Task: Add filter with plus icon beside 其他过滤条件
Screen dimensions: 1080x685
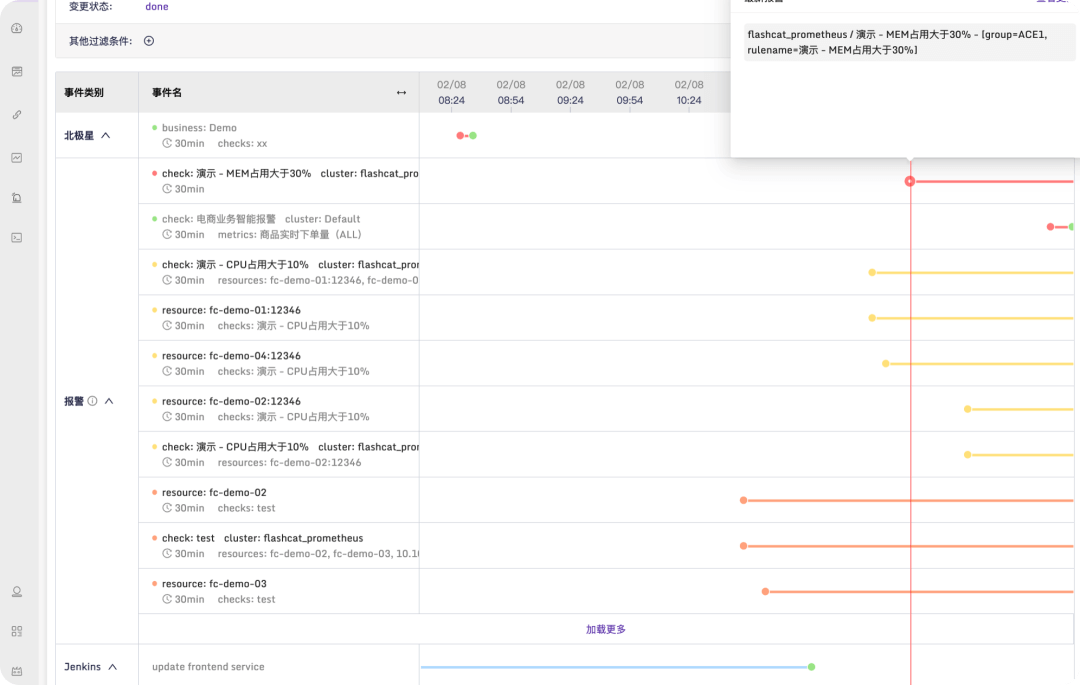Action: click(149, 41)
